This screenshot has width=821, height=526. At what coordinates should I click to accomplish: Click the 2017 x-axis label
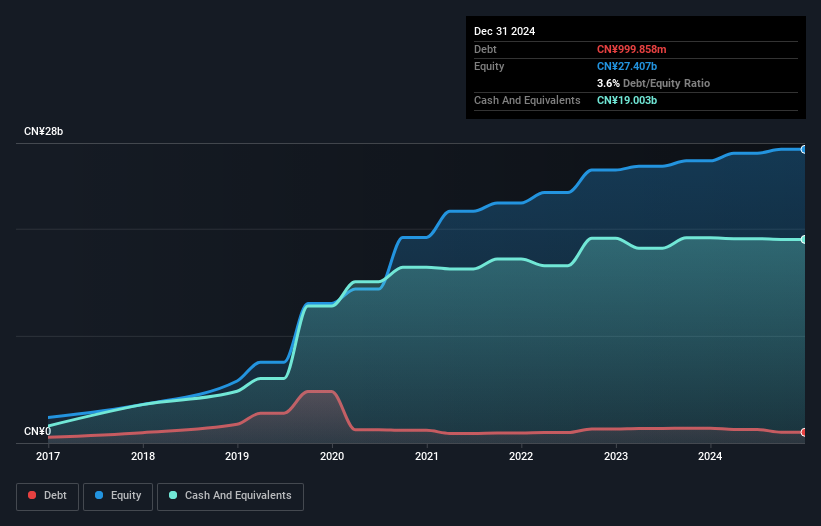coord(48,456)
